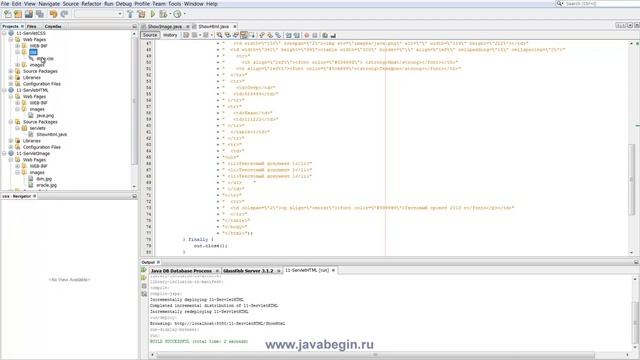Click Last Edit icon in editor toolbar
The height and width of the screenshot is (360, 640).
[x=186, y=35]
